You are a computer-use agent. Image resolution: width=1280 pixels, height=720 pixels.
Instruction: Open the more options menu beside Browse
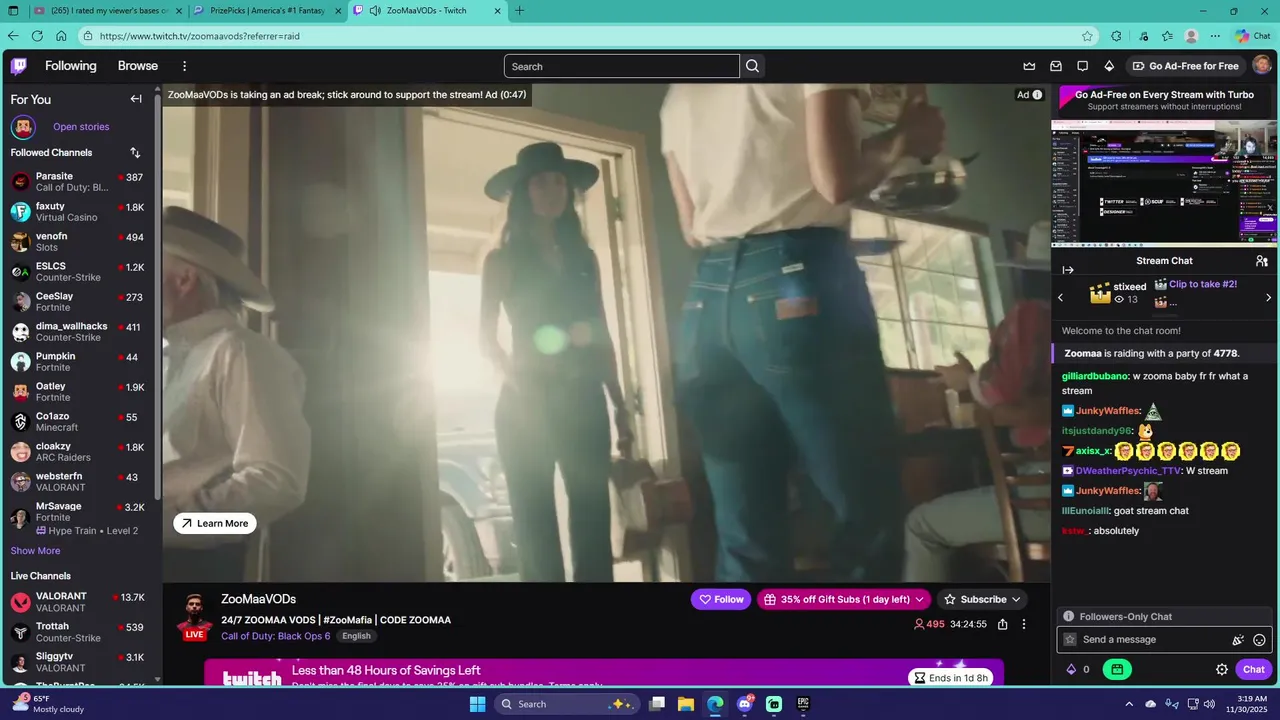coord(184,66)
